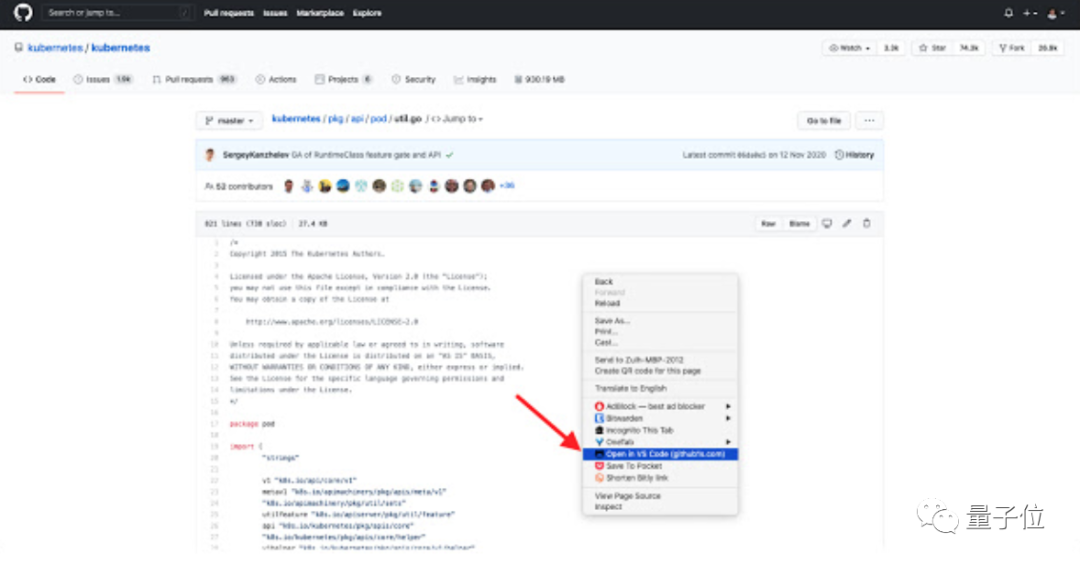Choose Create QR code for this page
The height and width of the screenshot is (565, 1080).
(x=660, y=371)
